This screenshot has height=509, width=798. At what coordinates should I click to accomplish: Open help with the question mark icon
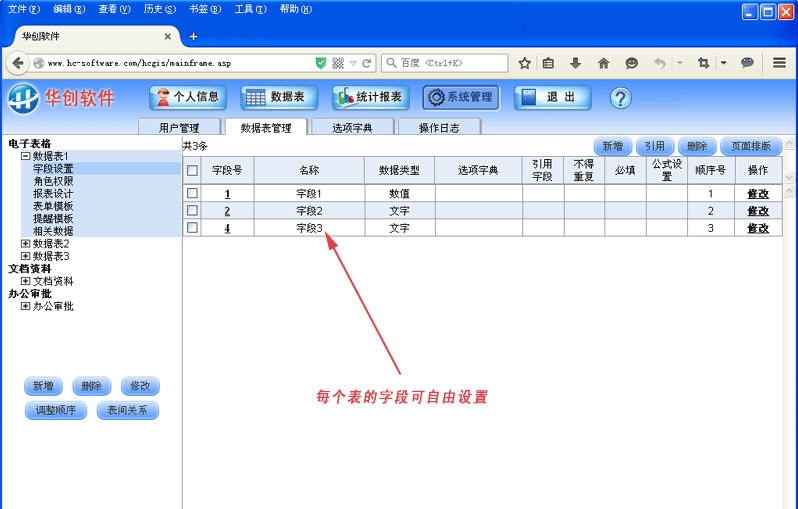[620, 98]
